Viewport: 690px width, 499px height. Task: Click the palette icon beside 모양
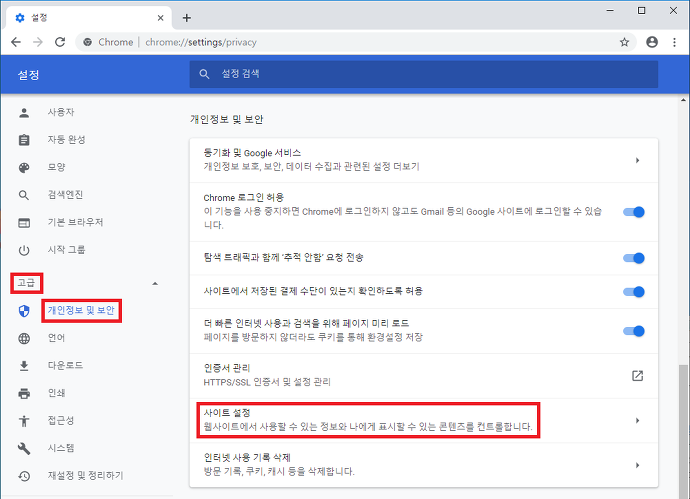tap(24, 168)
